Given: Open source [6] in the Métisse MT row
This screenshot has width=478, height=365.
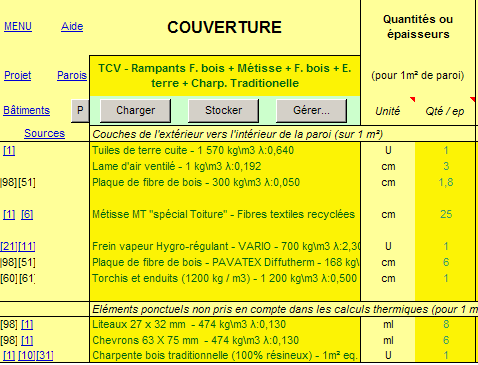Looking at the screenshot, I should (27, 214).
